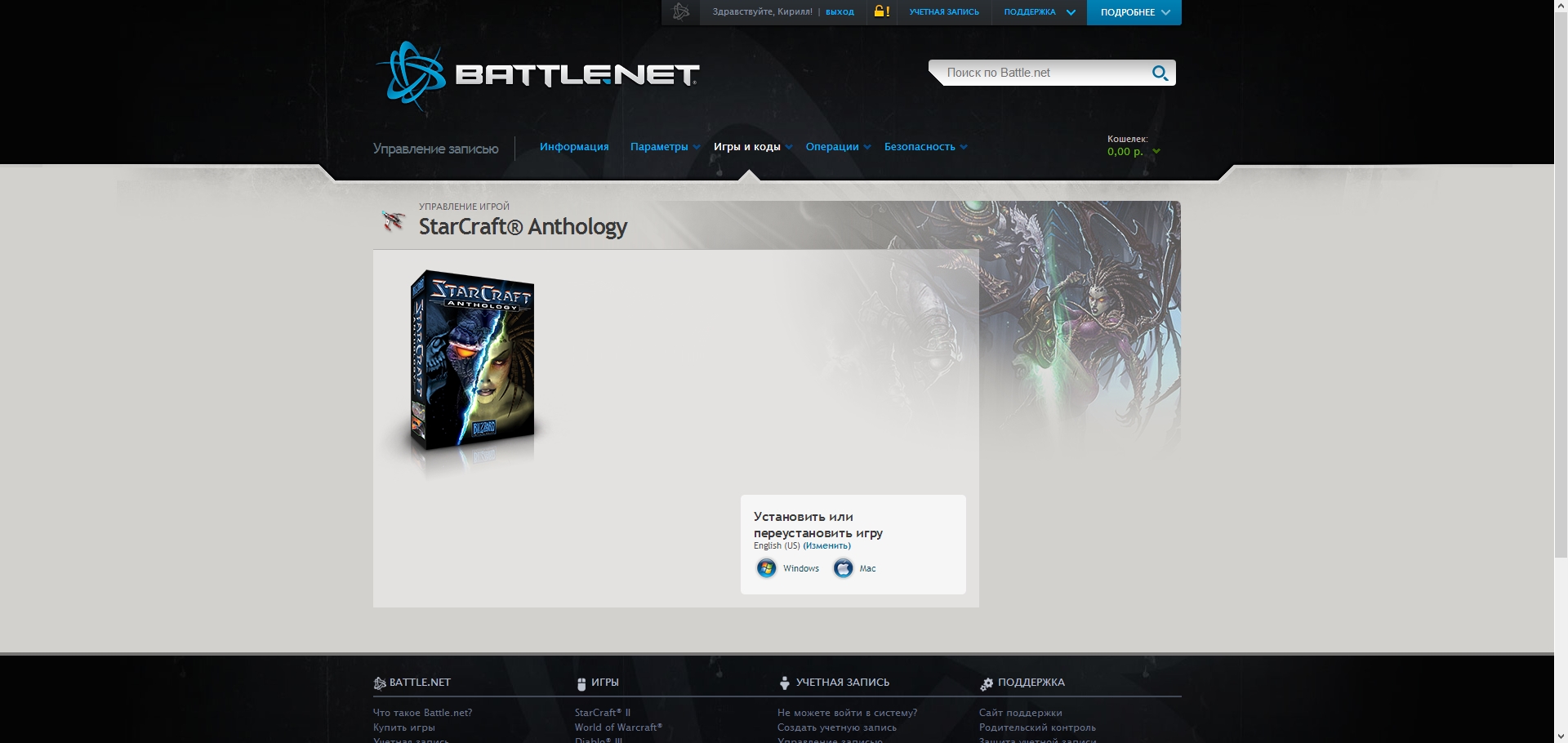Image resolution: width=1568 pixels, height=743 pixels.
Task: Click the lock security warning icon
Action: click(881, 11)
